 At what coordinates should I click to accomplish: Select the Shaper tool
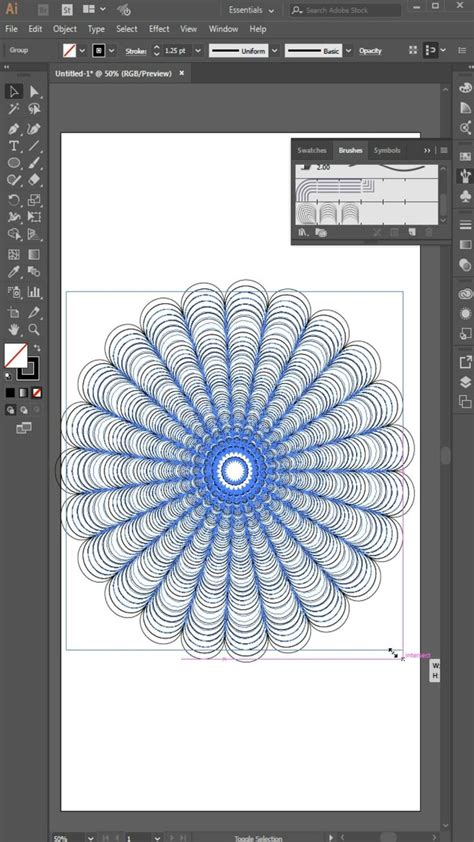[14, 180]
